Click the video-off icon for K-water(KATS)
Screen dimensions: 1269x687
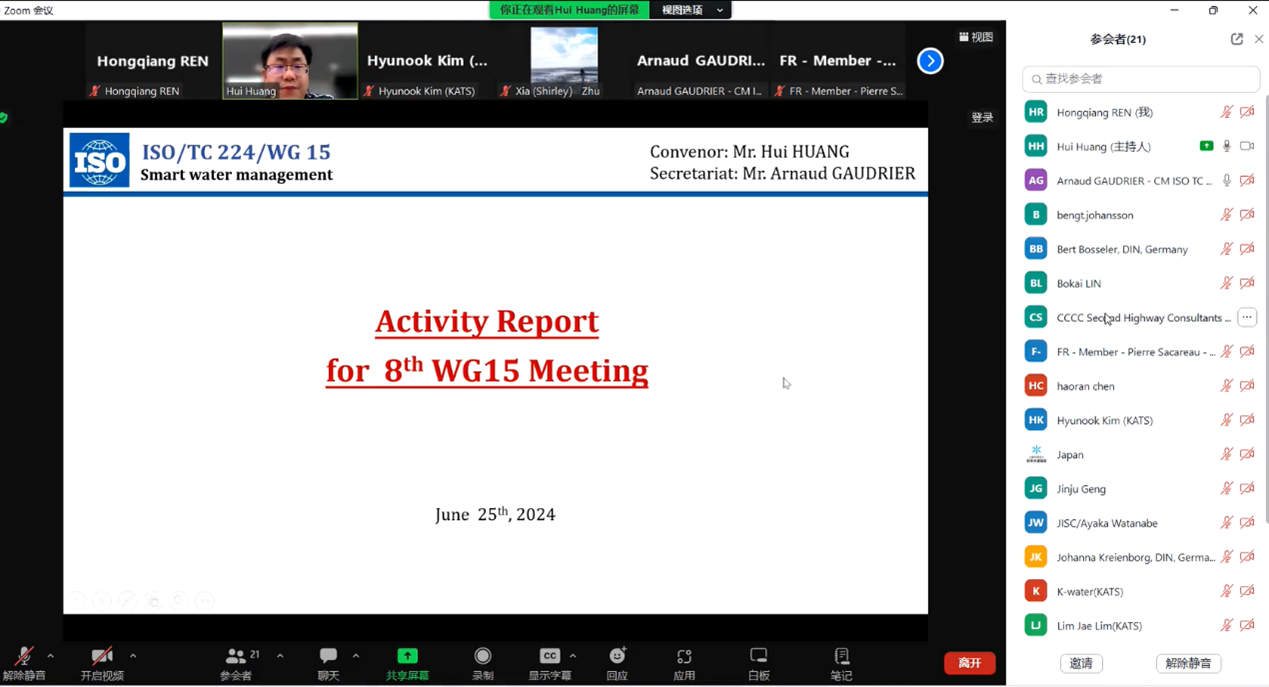pyautogui.click(x=1247, y=591)
